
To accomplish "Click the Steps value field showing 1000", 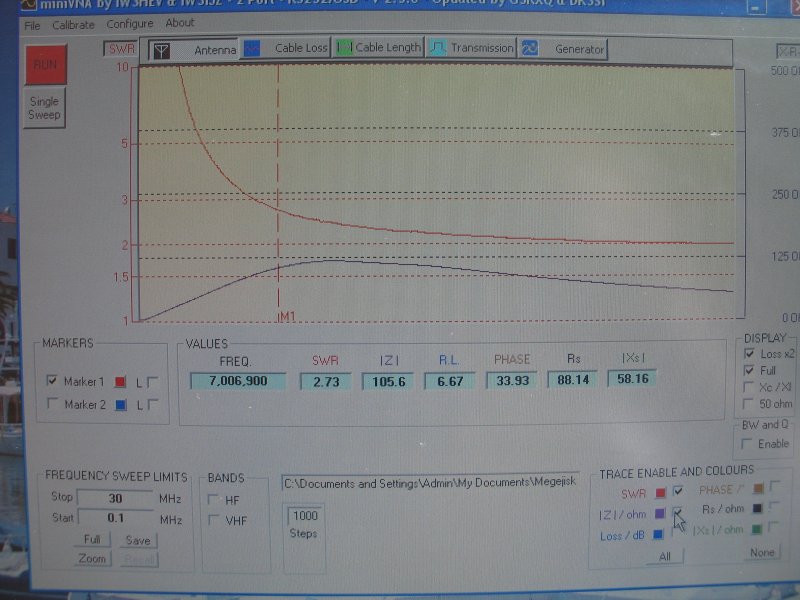I will [x=305, y=516].
